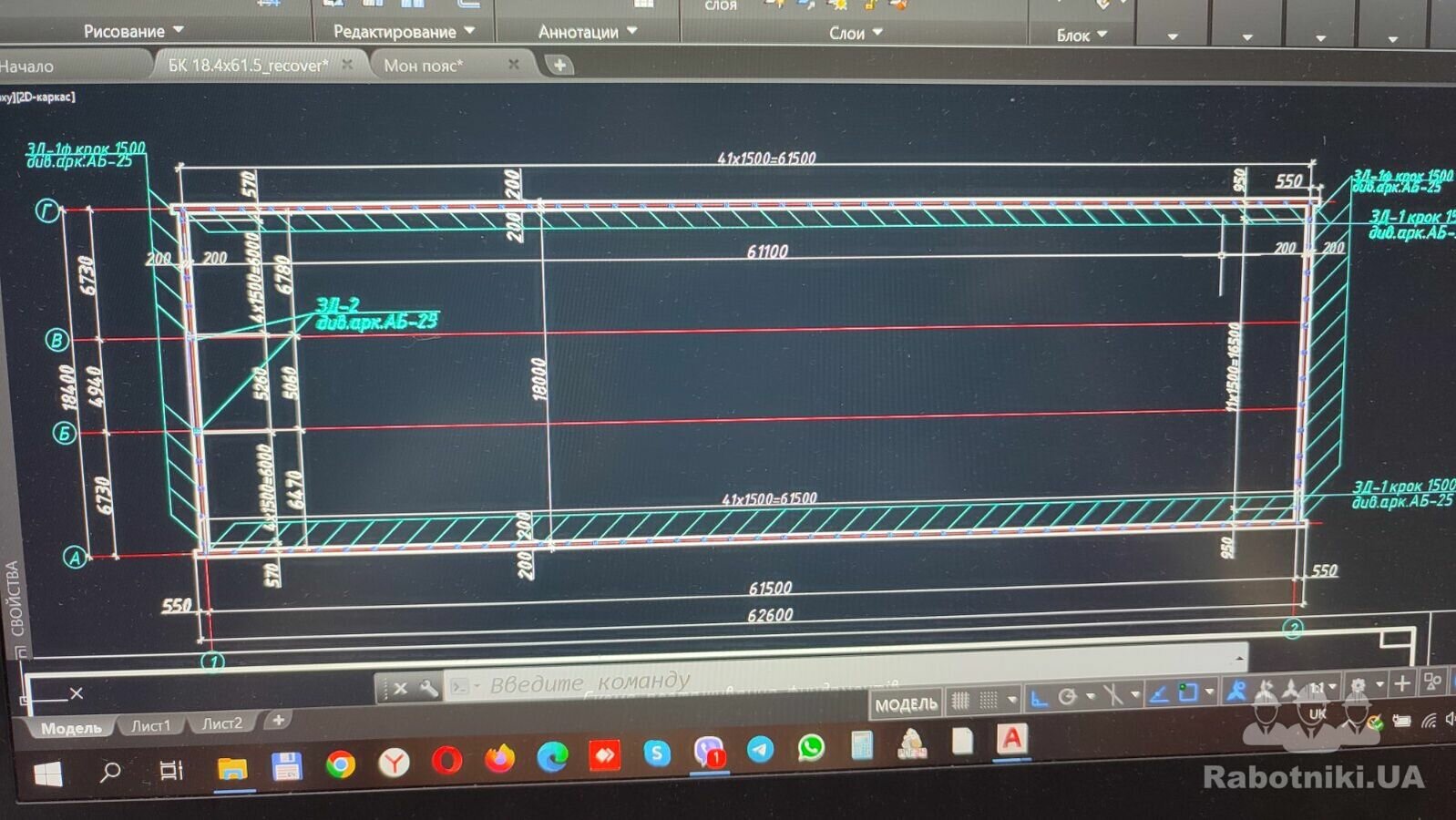Open WhatsApp from taskbar
This screenshot has height=820, width=1456.
point(811,747)
